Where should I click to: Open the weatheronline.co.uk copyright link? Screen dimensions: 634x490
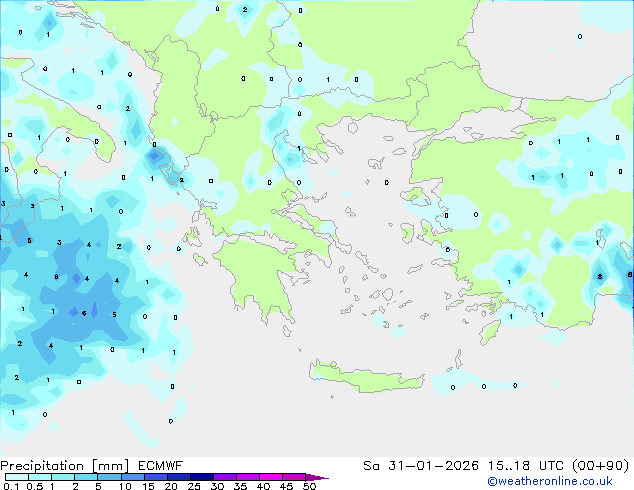(550, 481)
